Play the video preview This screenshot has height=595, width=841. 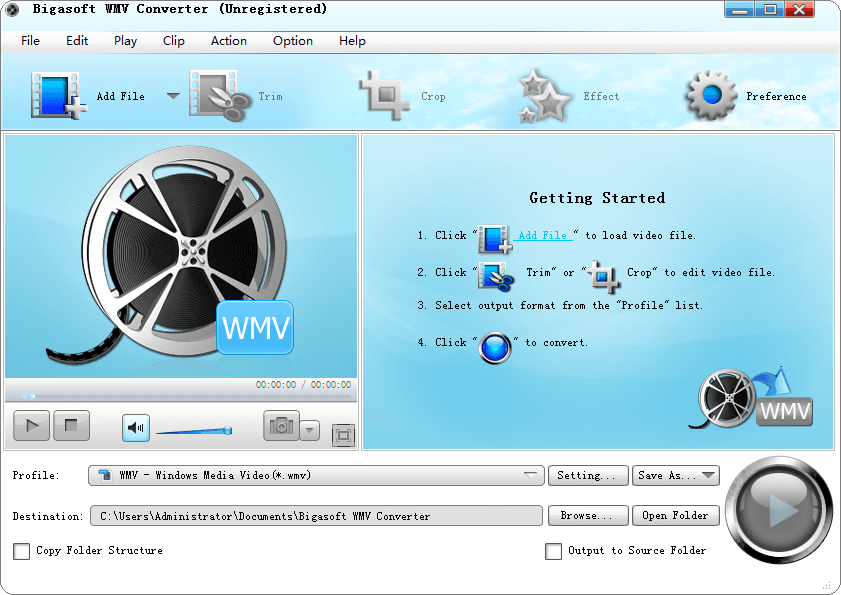point(32,426)
